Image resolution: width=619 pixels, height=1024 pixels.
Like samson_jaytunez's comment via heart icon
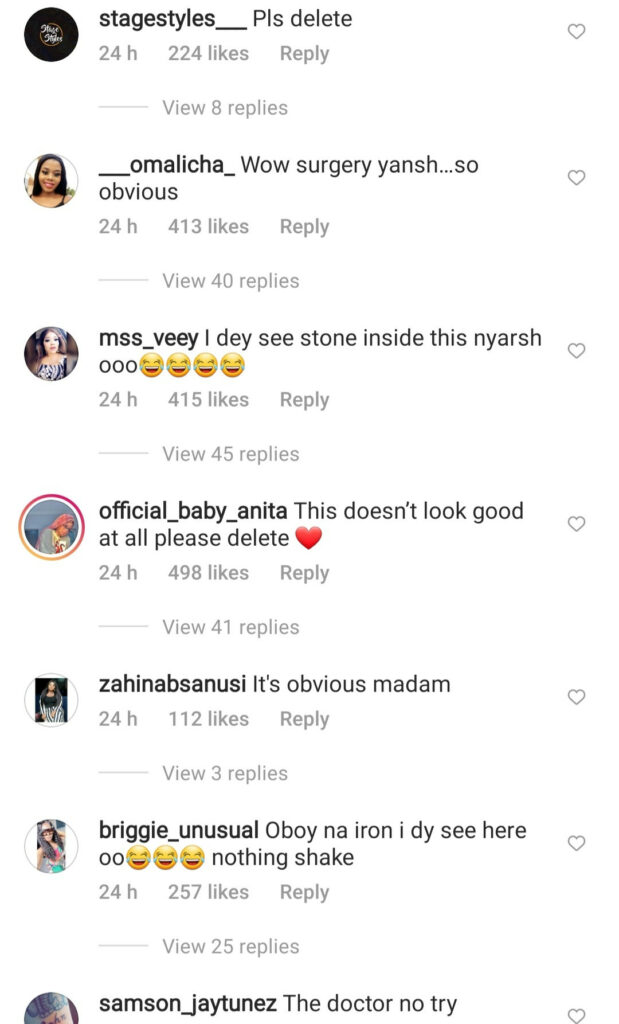[x=576, y=1016]
